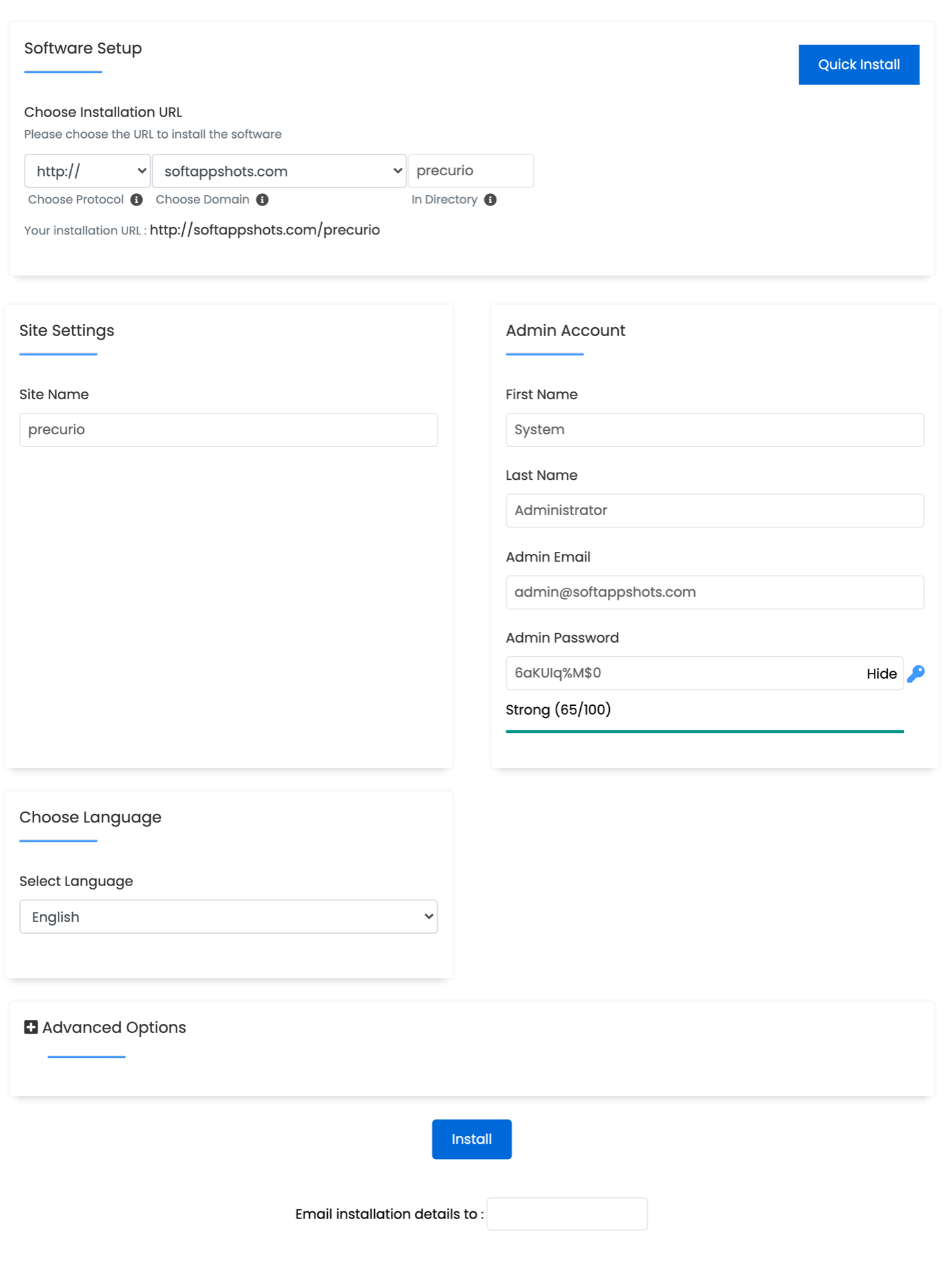Click the Choose Protocol info icon
The image size is (944, 1288).
[137, 200]
